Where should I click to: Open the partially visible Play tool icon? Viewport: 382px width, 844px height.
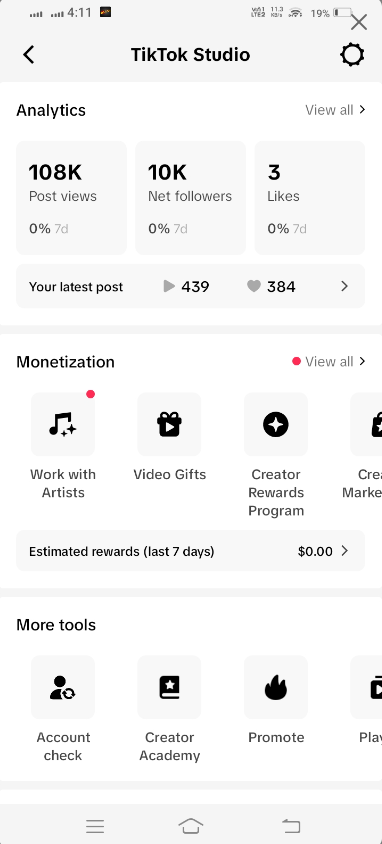[x=366, y=687]
